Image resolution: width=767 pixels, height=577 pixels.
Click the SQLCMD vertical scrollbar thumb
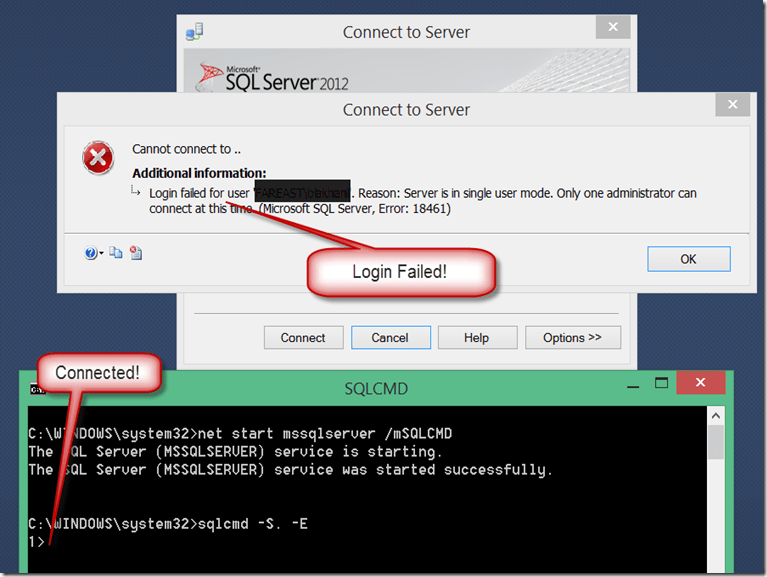[x=716, y=443]
